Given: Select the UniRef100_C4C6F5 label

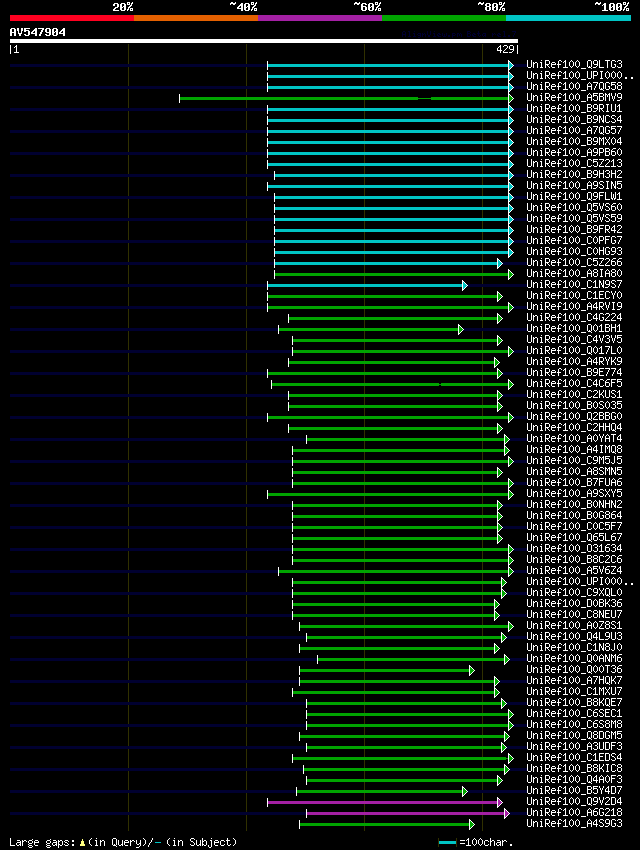Looking at the screenshot, I should (x=574, y=384).
